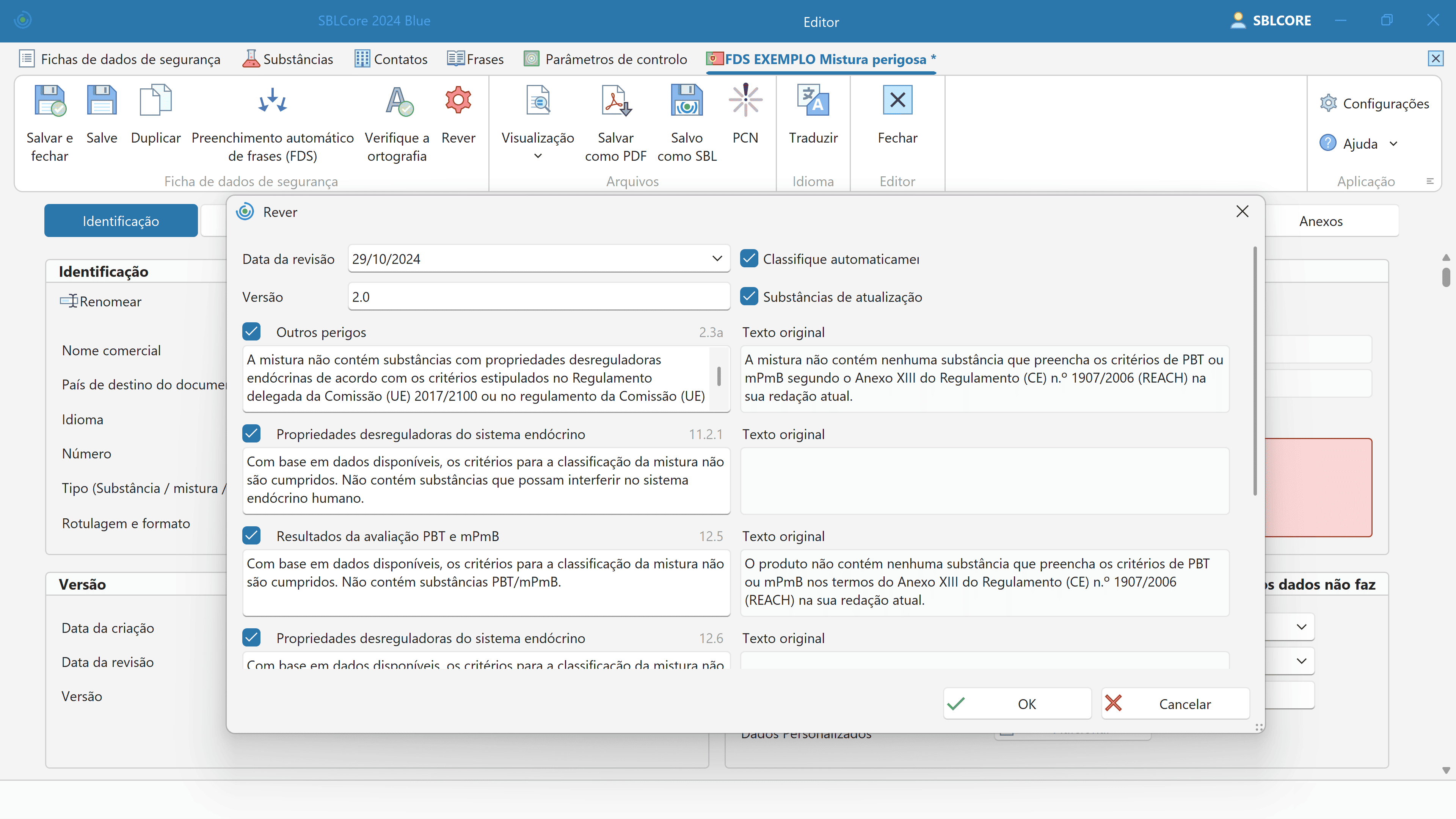The image size is (1456, 819).
Task: Open the Data da revisão date dropdown
Action: (x=717, y=259)
